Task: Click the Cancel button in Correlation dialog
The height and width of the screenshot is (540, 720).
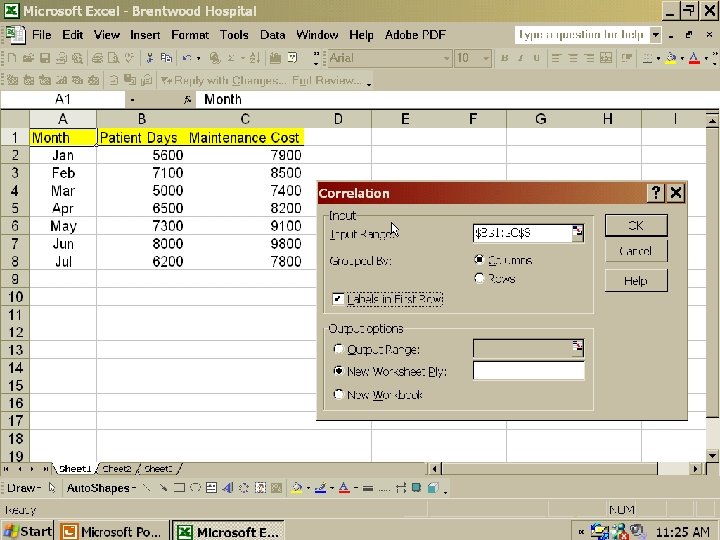Action: point(636,251)
